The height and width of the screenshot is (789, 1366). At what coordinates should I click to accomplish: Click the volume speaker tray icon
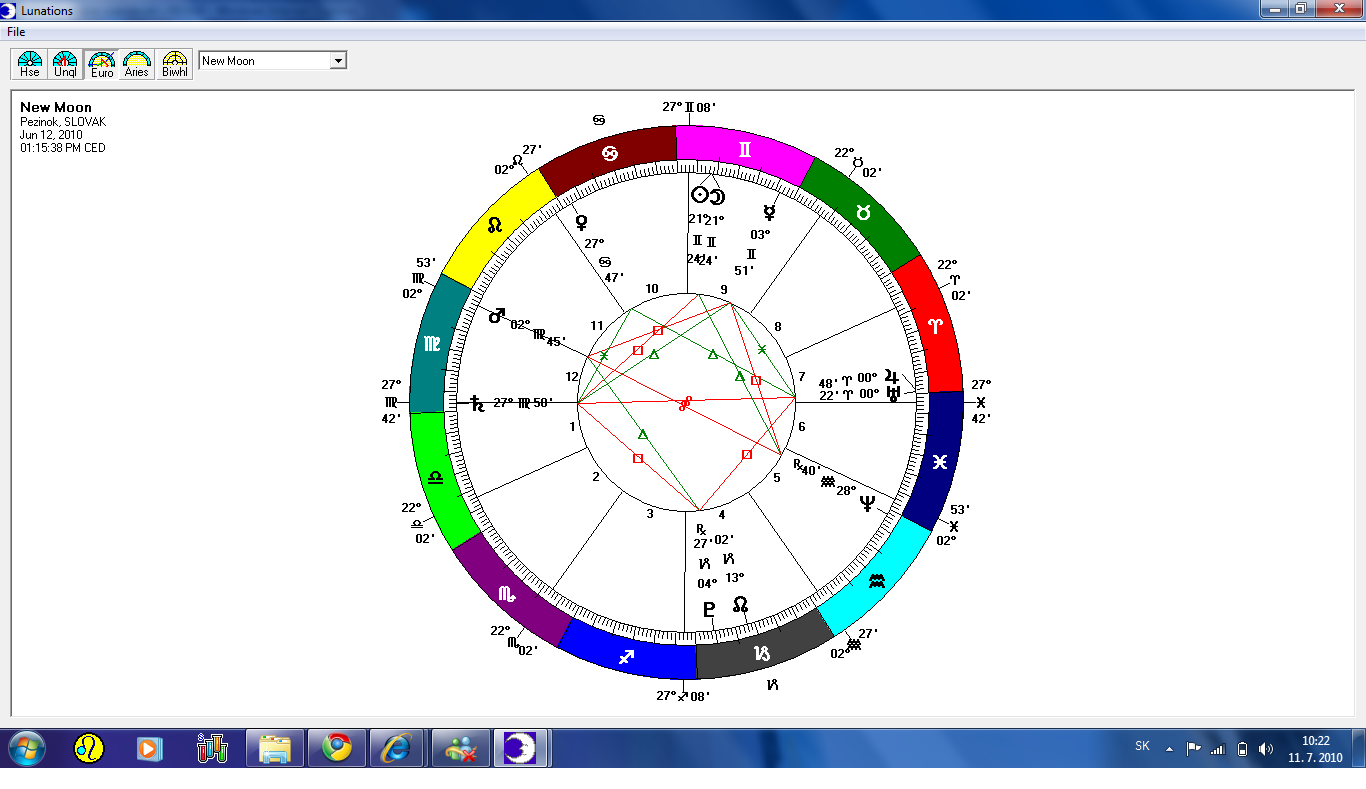(x=1265, y=748)
